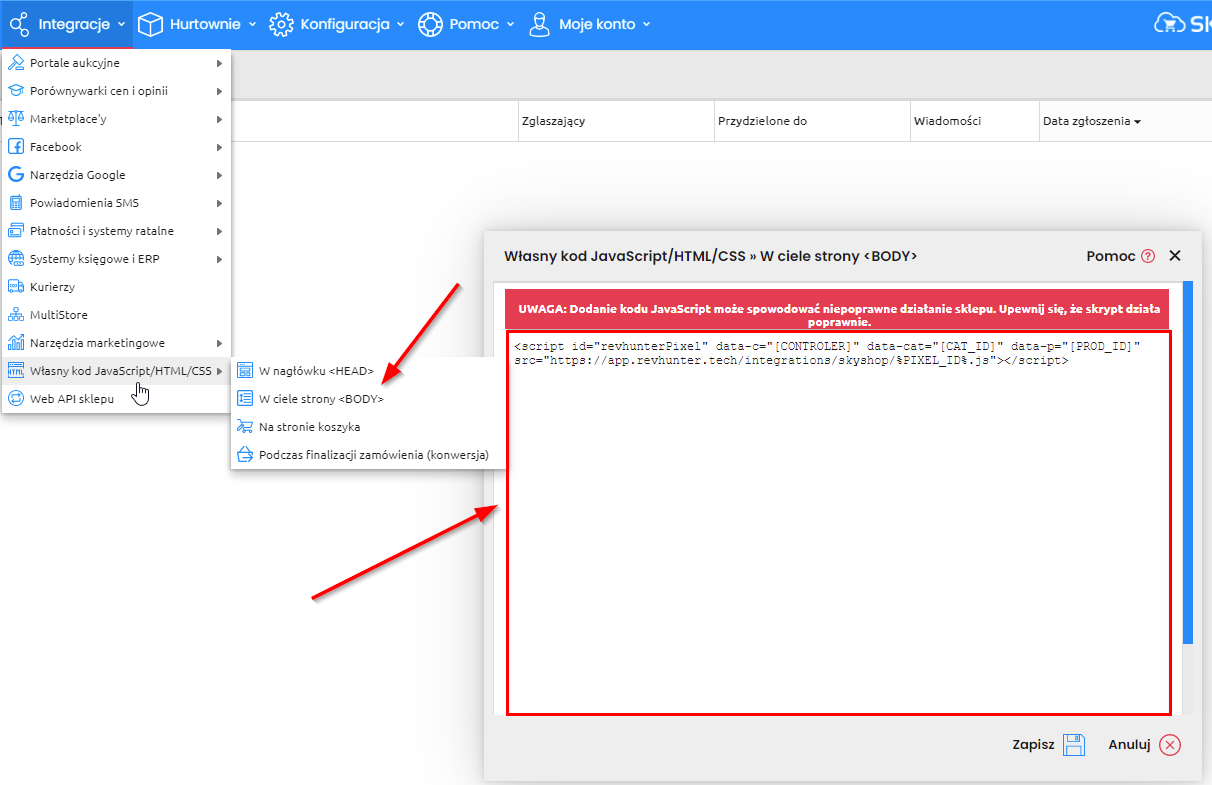The height and width of the screenshot is (785, 1212).
Task: Expand the Narzędzia Google submenu arrow
Action: point(219,175)
